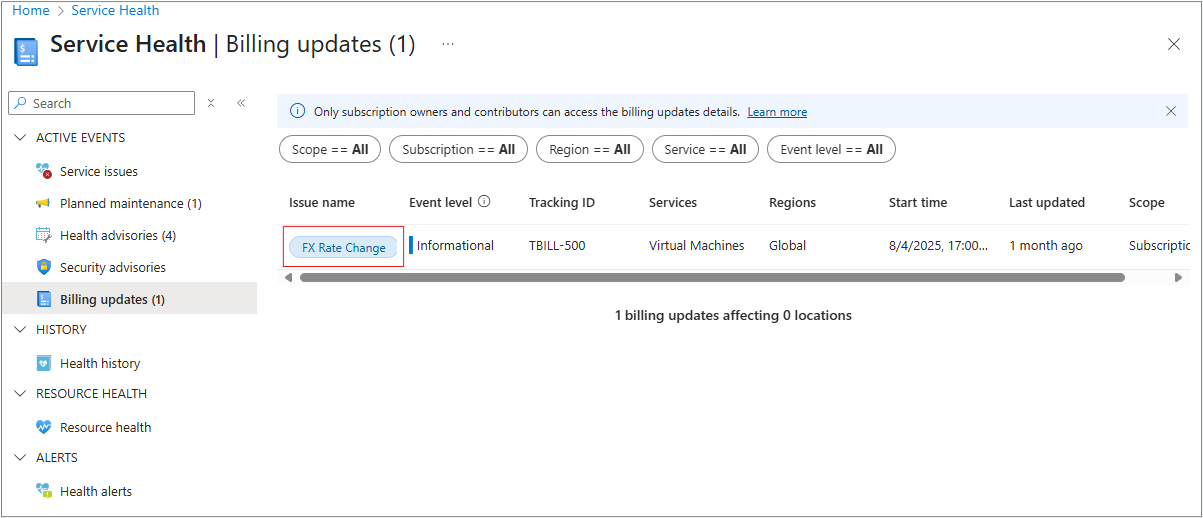Click the search magnifier icon

click(x=21, y=103)
